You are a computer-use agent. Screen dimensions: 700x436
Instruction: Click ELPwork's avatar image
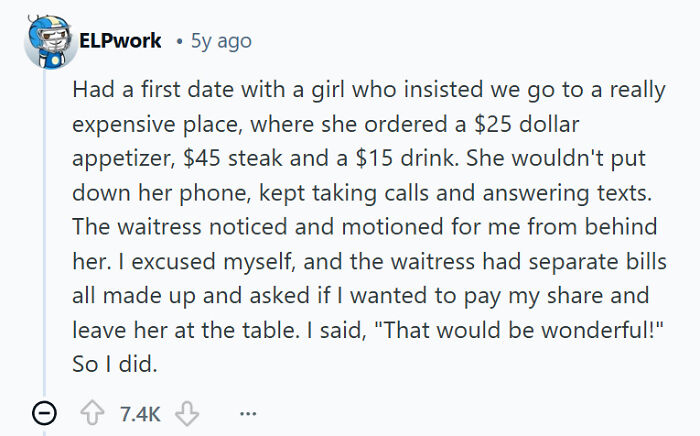41,42
